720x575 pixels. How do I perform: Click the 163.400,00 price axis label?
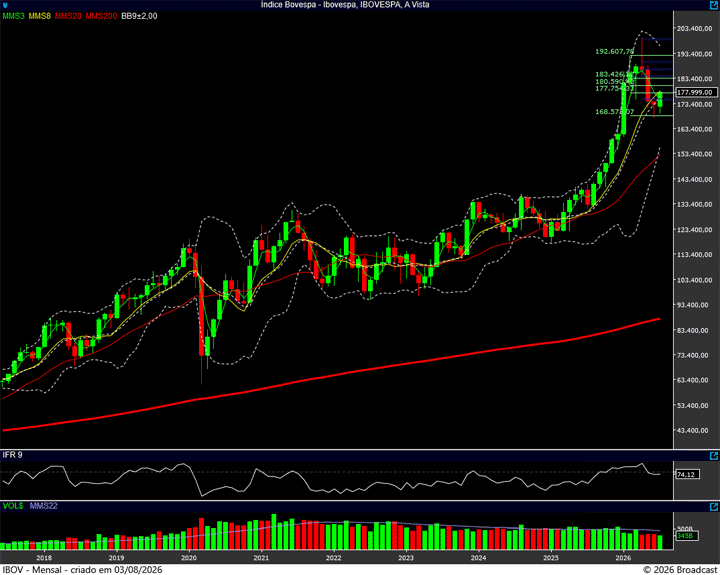[x=695, y=130]
